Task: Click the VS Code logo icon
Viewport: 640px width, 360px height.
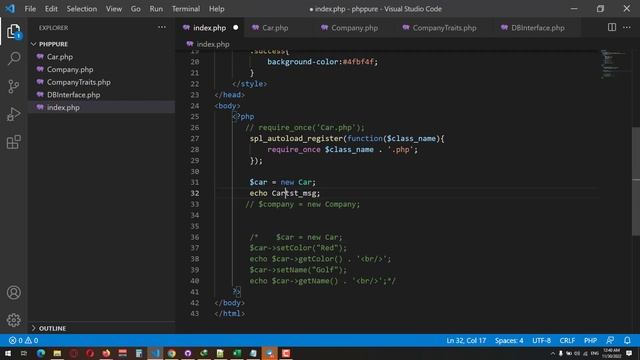Action: click(10, 9)
